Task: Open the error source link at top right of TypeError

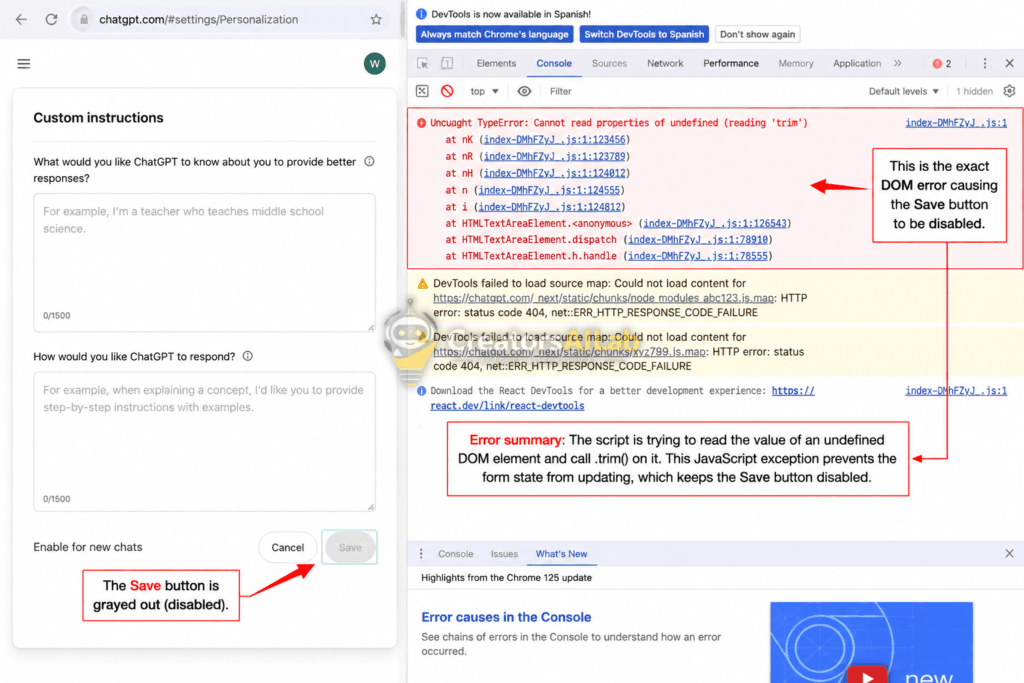Action: click(955, 123)
